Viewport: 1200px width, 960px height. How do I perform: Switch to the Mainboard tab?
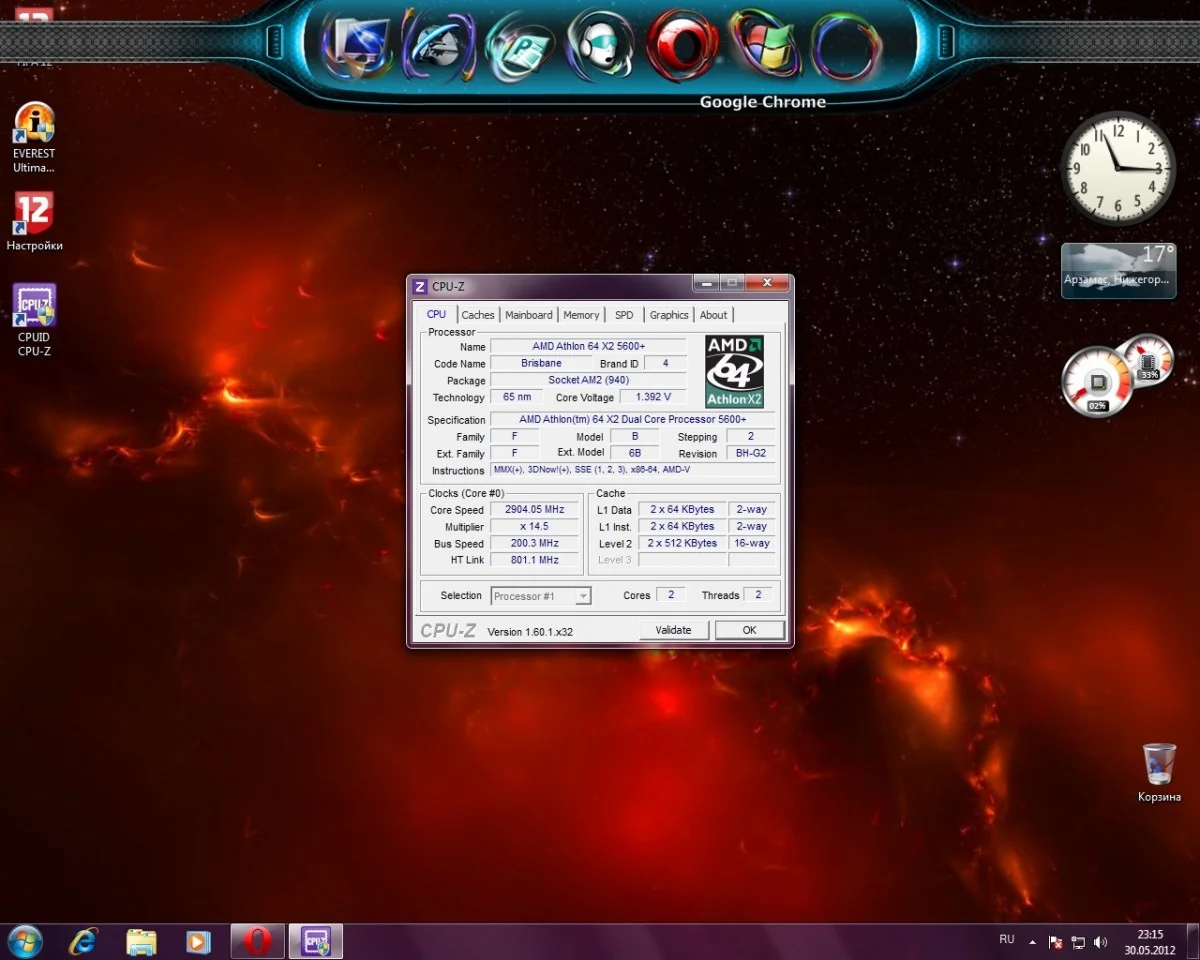point(528,315)
